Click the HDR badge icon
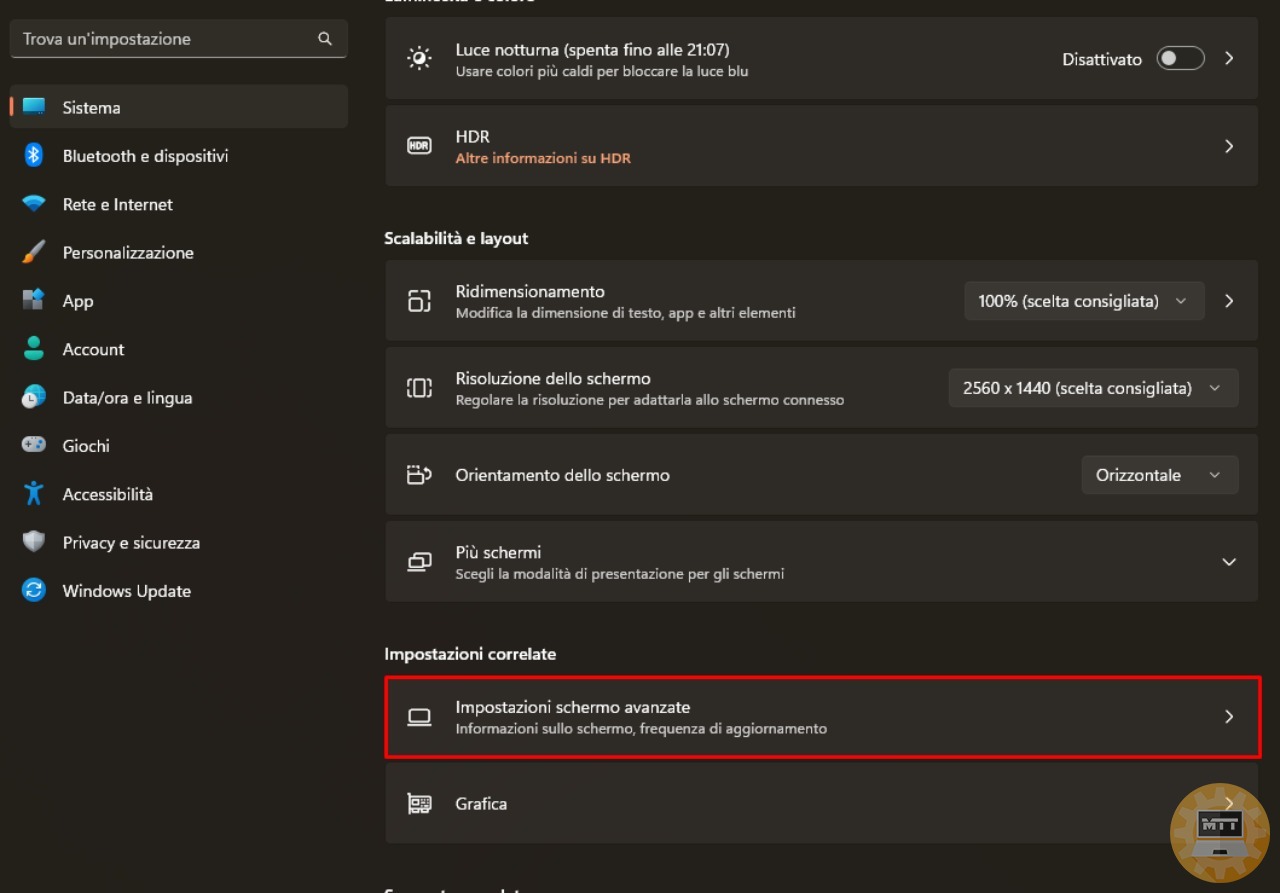 click(x=420, y=146)
